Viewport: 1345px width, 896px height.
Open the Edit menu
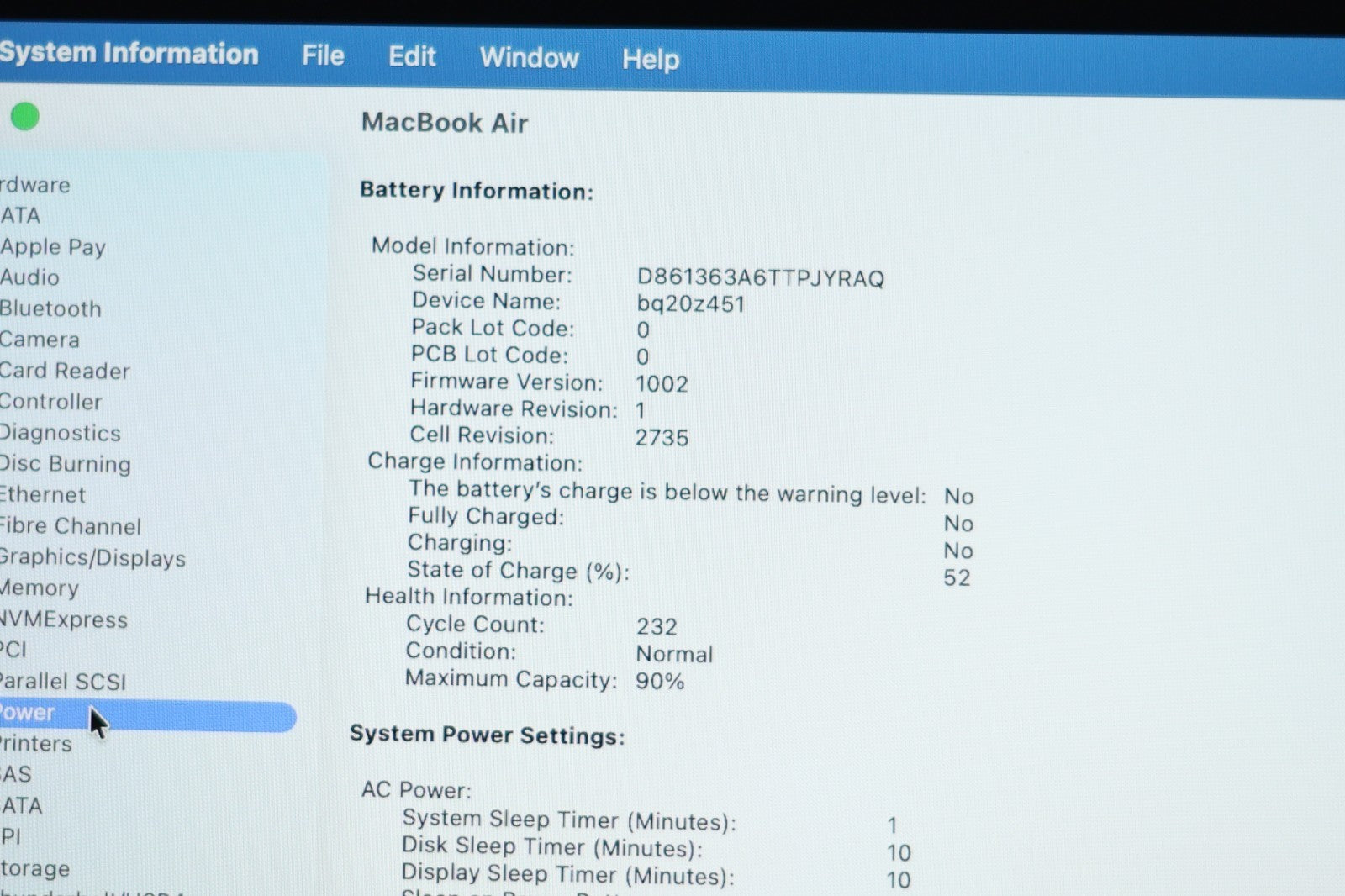click(x=411, y=56)
